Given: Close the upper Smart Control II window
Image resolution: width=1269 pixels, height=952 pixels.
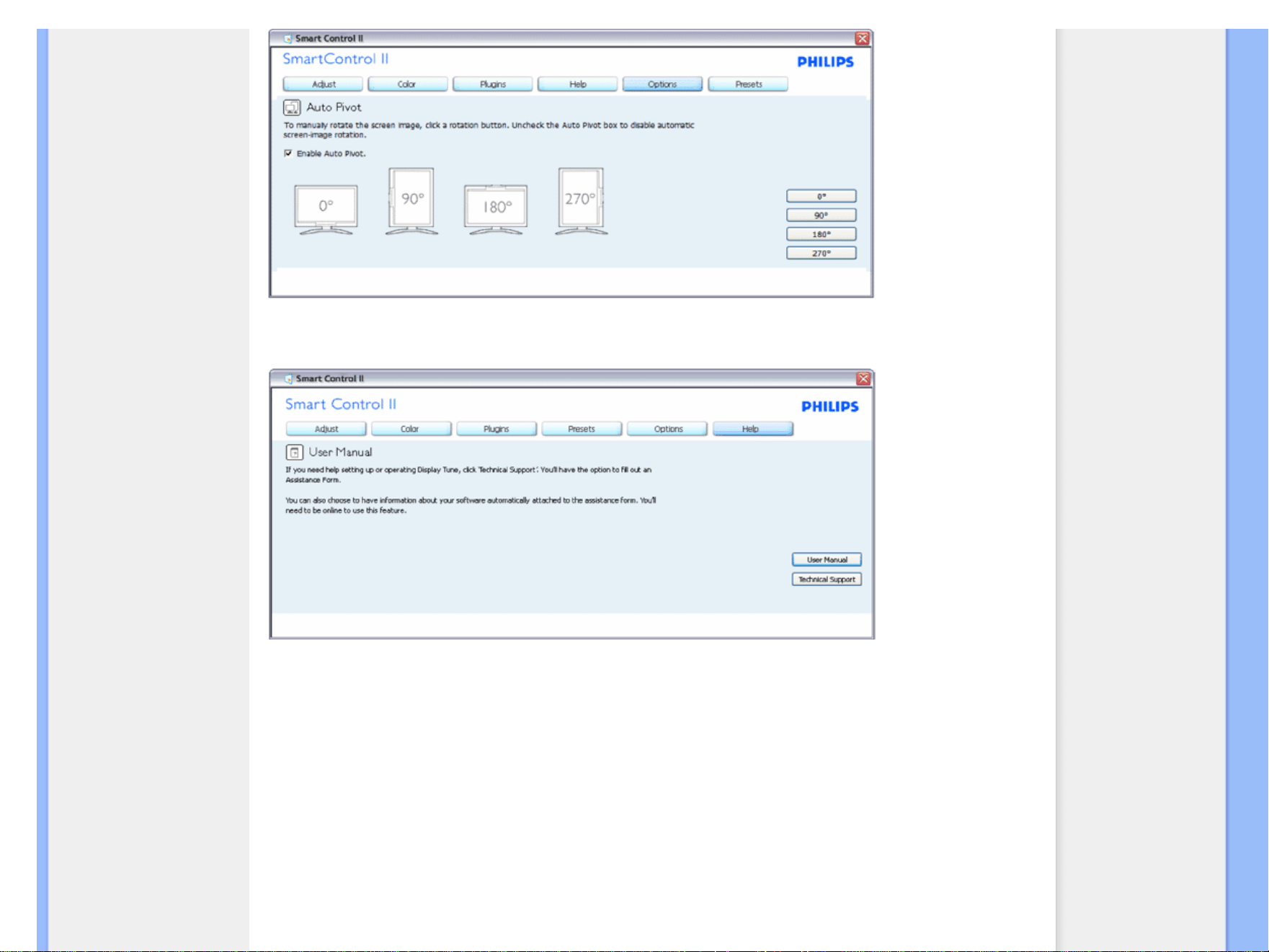Looking at the screenshot, I should [x=862, y=39].
